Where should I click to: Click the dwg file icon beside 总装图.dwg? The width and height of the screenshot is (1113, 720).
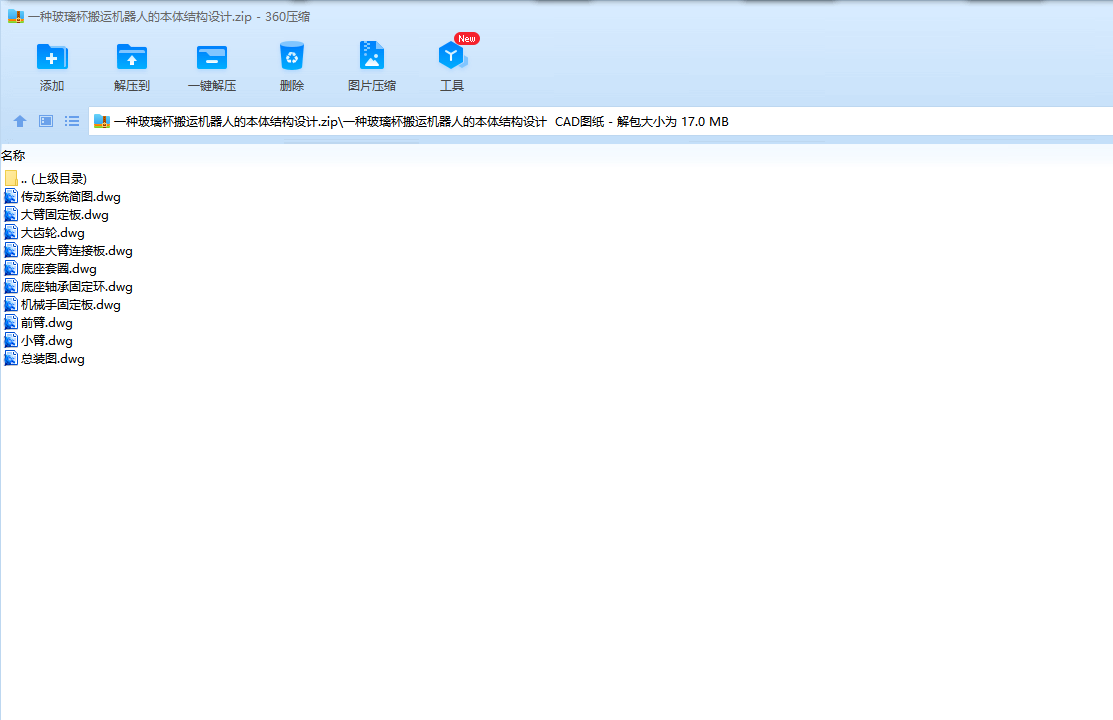[11, 358]
